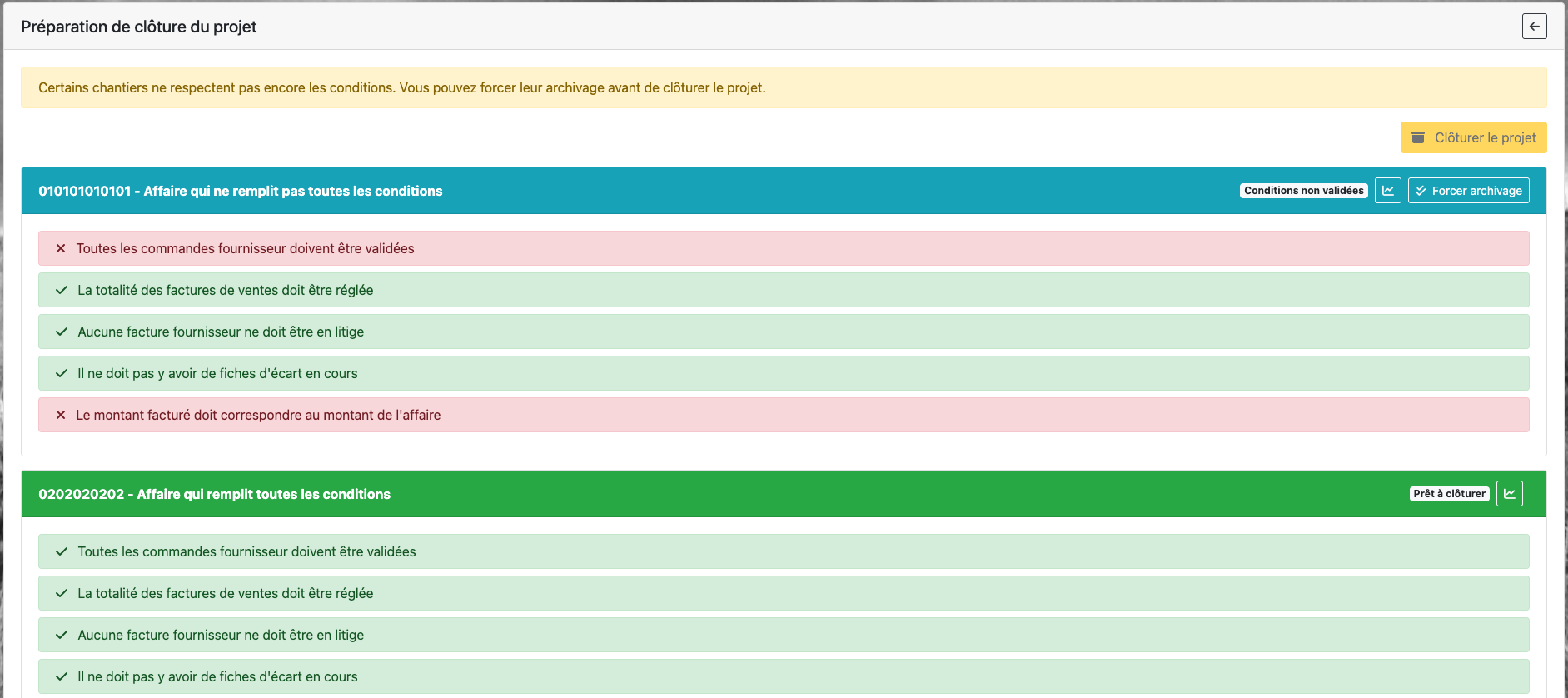Viewport: 1568px width, 698px height.
Task: Click the 'Conditions non validées' badge
Action: click(1303, 191)
